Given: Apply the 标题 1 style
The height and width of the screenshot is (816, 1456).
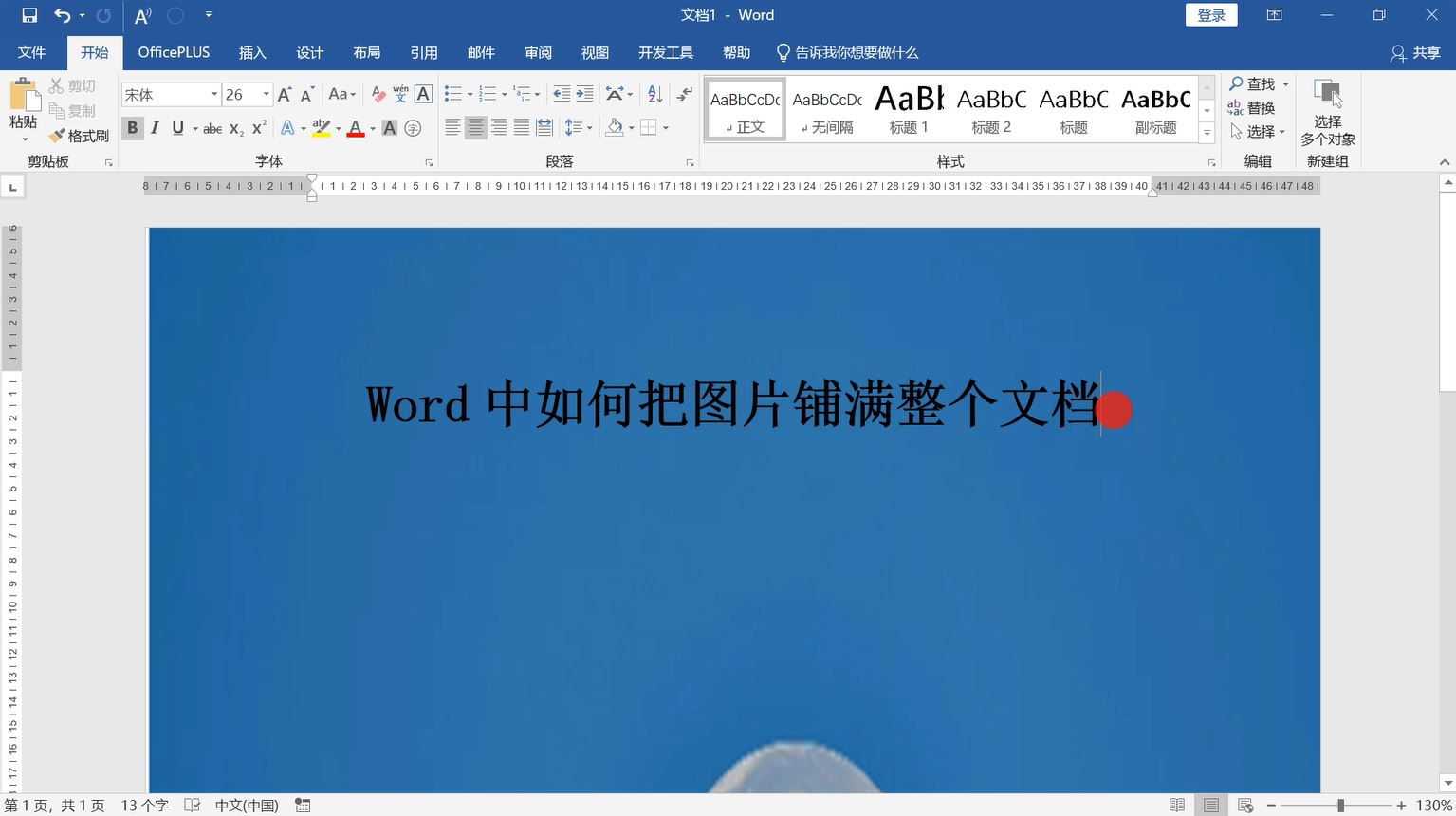Looking at the screenshot, I should pyautogui.click(x=909, y=110).
